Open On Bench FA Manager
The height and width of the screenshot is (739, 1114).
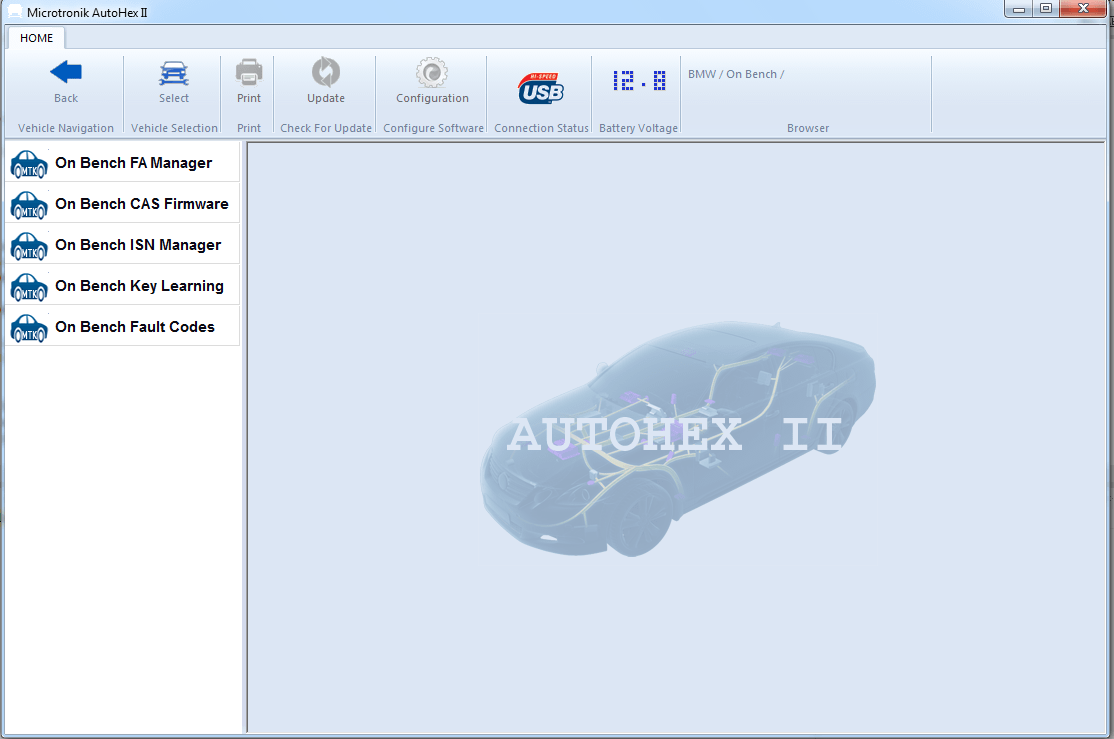(133, 162)
